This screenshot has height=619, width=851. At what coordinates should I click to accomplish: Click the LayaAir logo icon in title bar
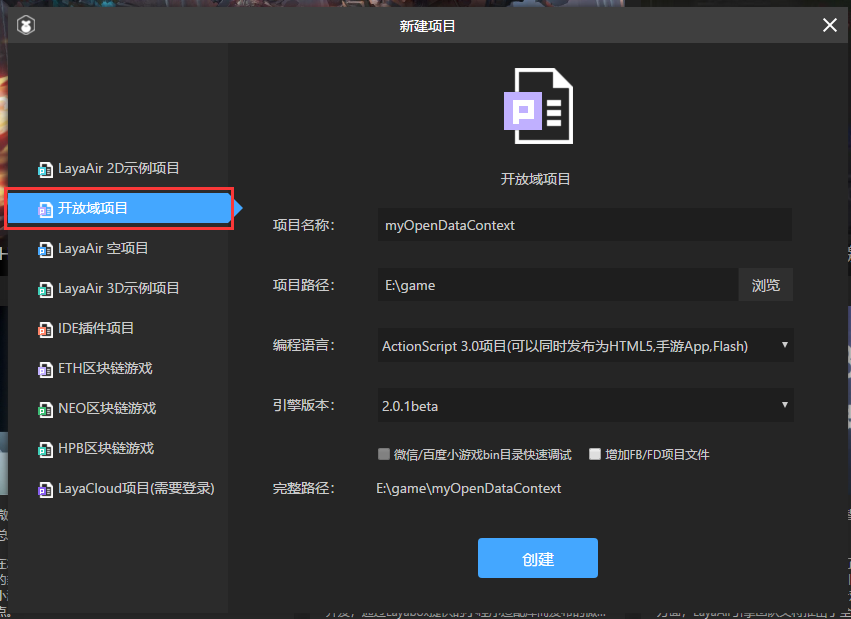(26, 25)
